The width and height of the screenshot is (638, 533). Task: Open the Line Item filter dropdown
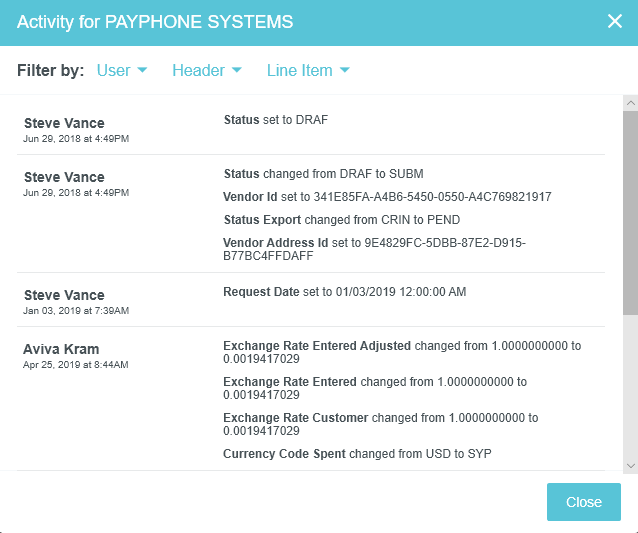pyautogui.click(x=307, y=70)
